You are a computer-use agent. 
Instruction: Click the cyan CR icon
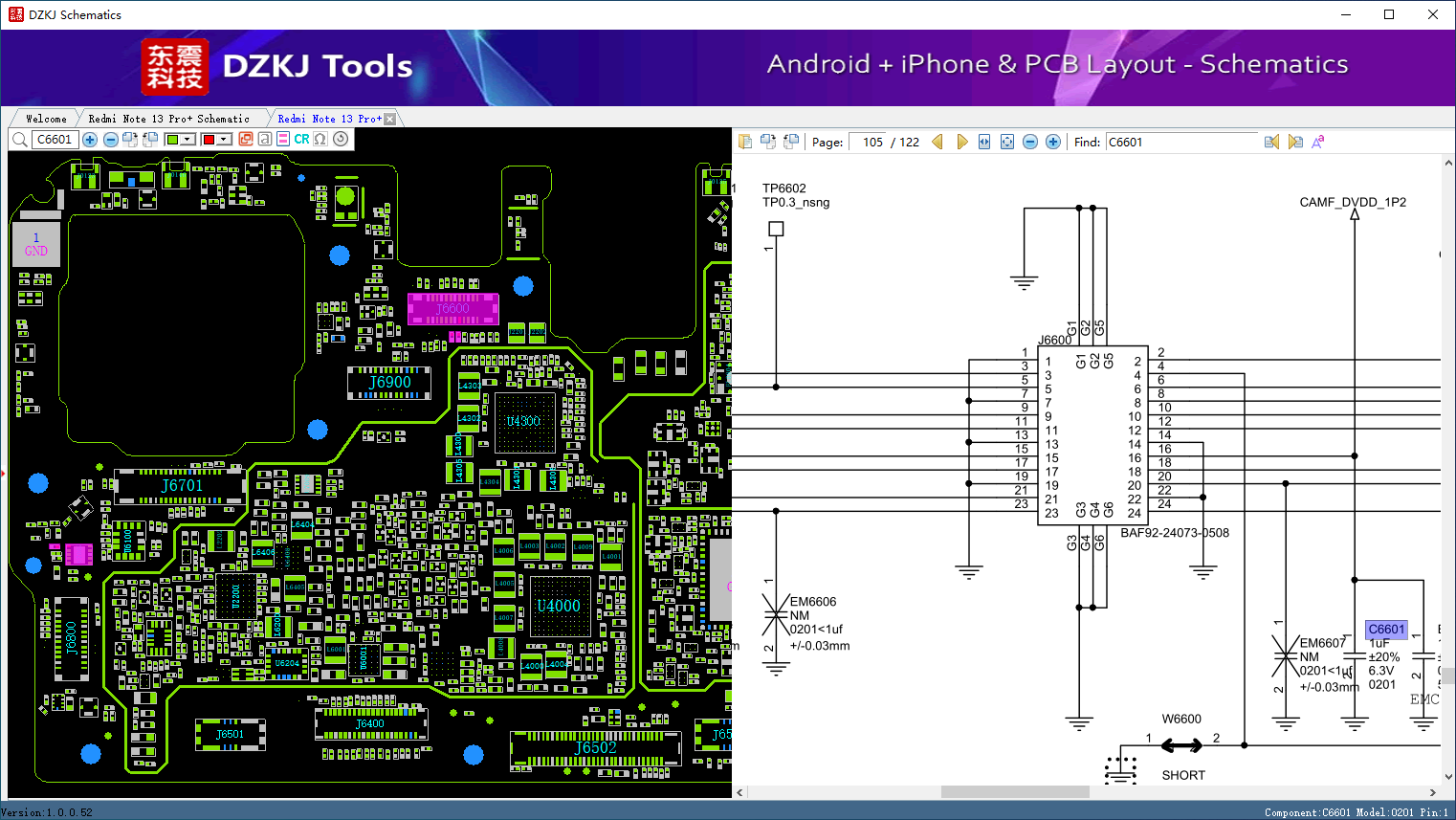click(301, 139)
